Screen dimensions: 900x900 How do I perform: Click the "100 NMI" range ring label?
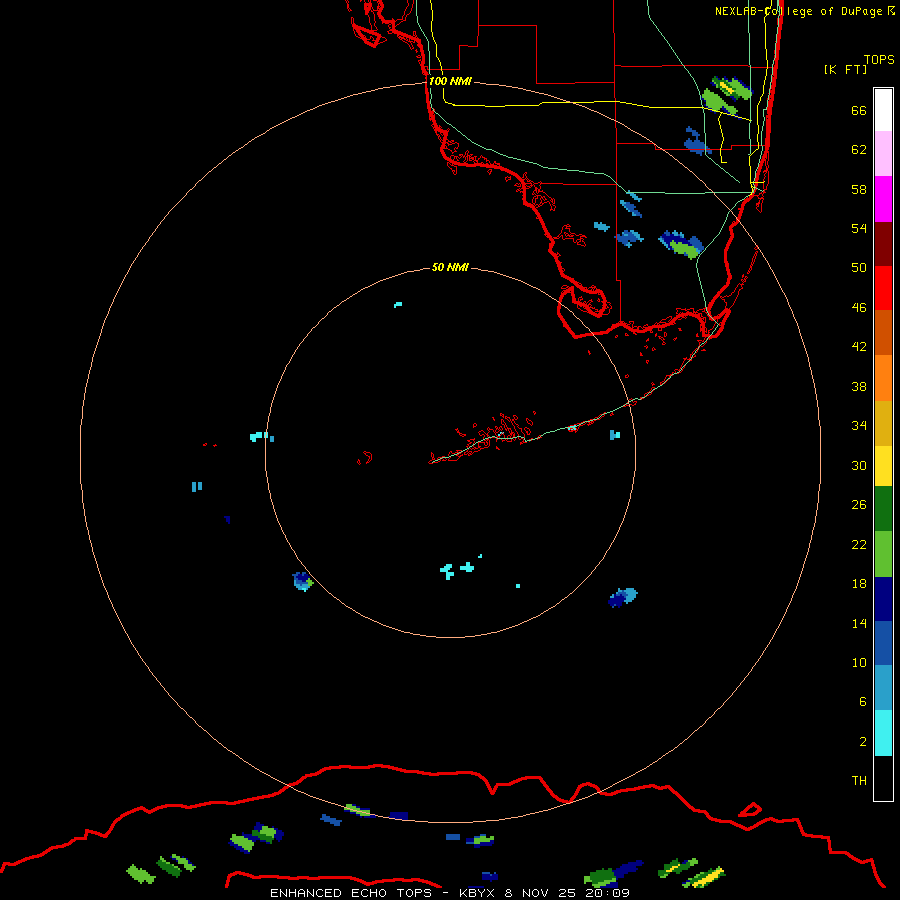pyautogui.click(x=450, y=81)
